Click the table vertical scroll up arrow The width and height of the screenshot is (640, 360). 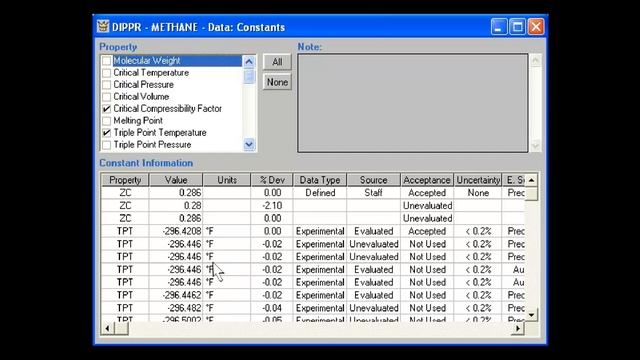click(531, 180)
